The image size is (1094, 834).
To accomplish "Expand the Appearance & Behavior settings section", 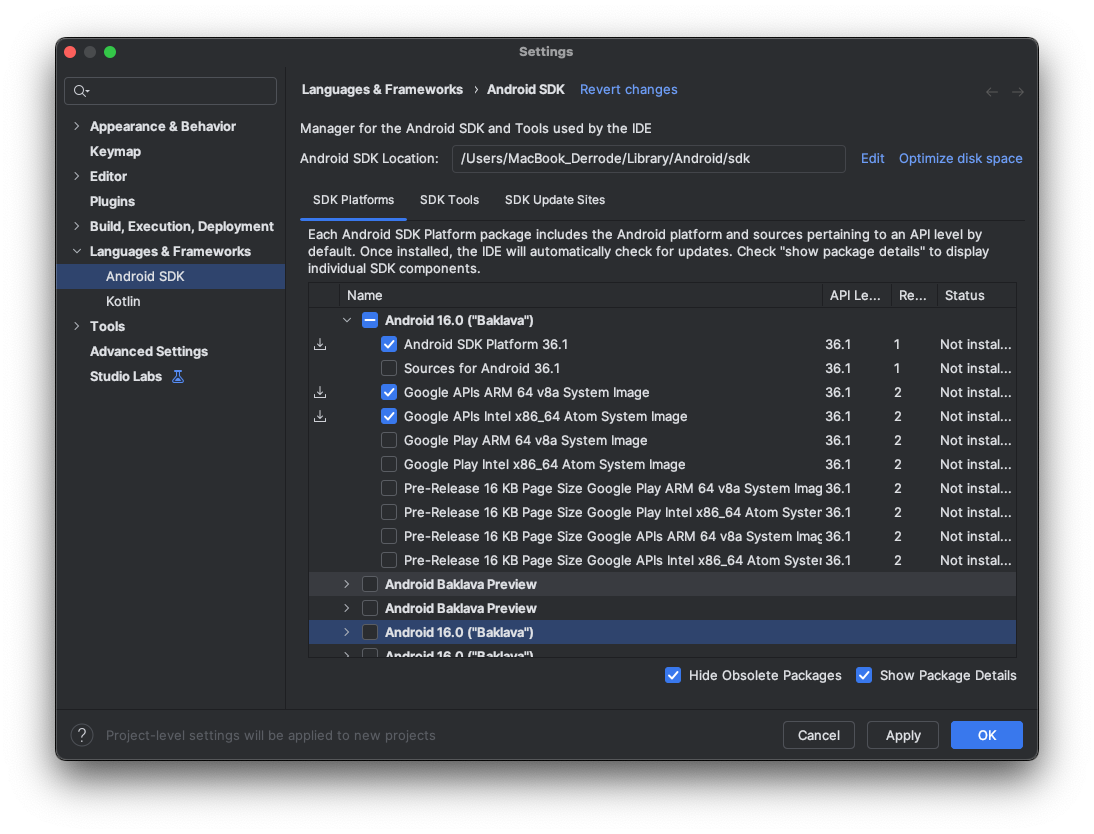I will pyautogui.click(x=77, y=126).
